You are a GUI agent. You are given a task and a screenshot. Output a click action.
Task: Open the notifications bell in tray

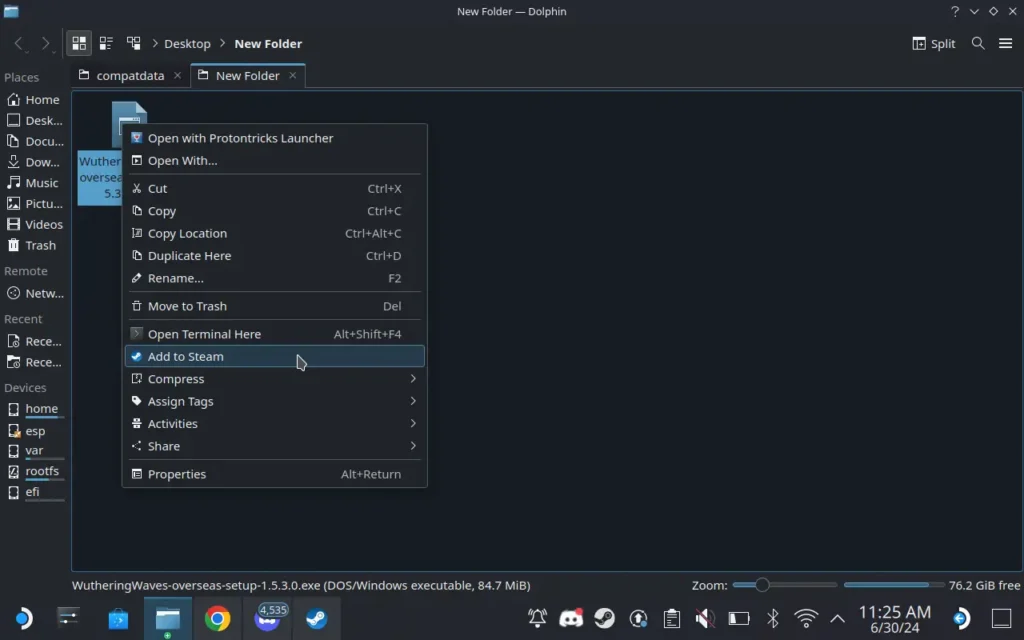click(537, 618)
